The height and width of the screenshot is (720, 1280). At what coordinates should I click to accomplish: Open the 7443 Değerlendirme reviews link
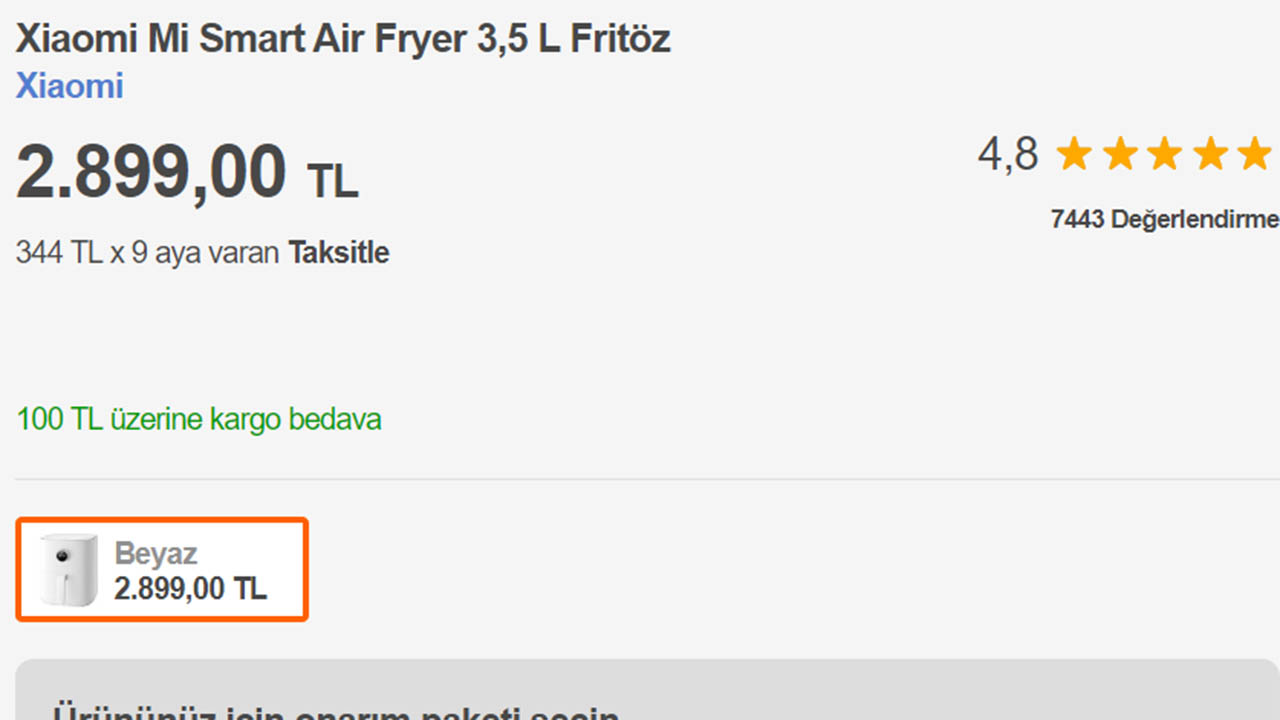pyautogui.click(x=1164, y=219)
